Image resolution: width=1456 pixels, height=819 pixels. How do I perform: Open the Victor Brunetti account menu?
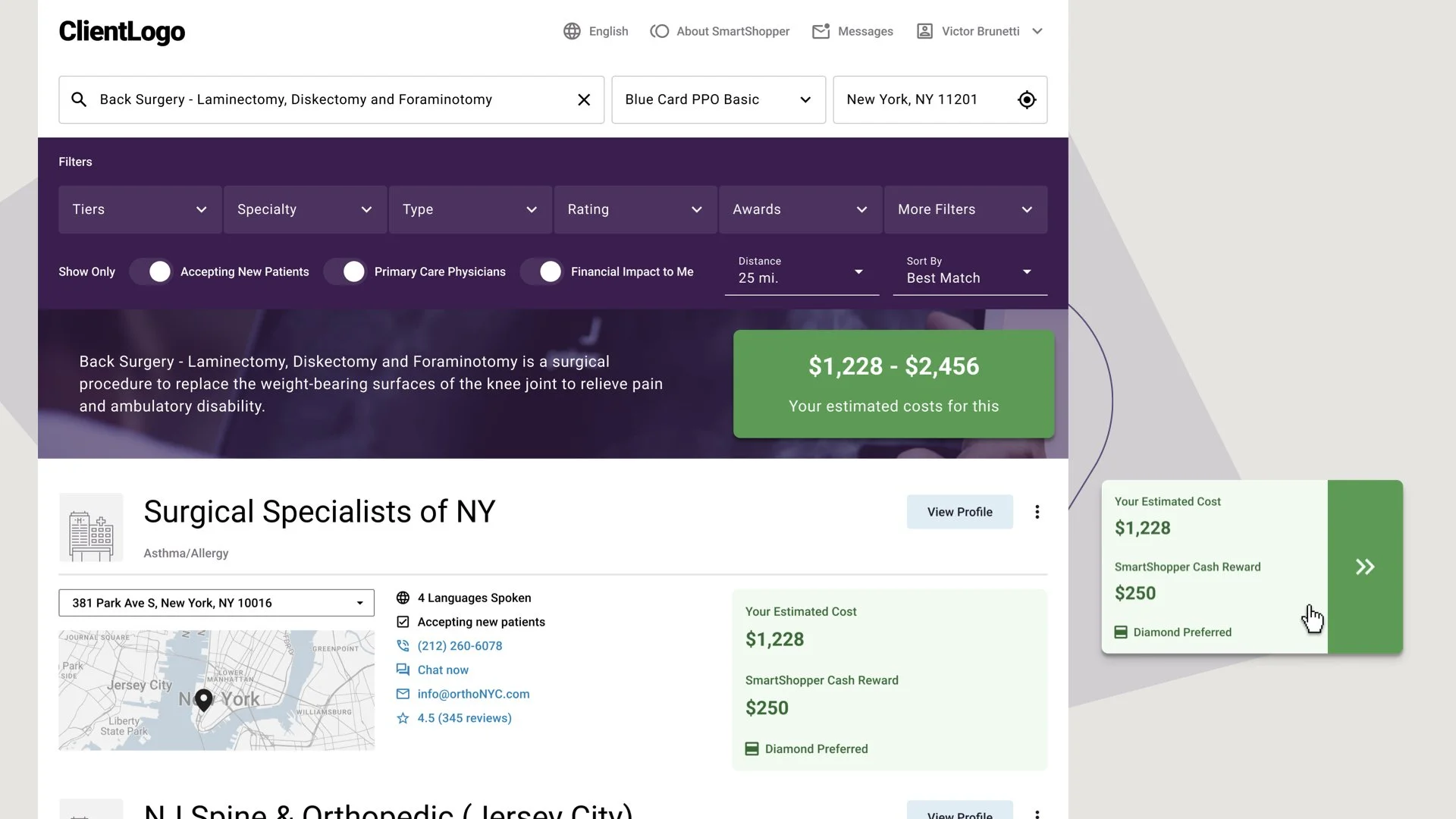[x=980, y=31]
